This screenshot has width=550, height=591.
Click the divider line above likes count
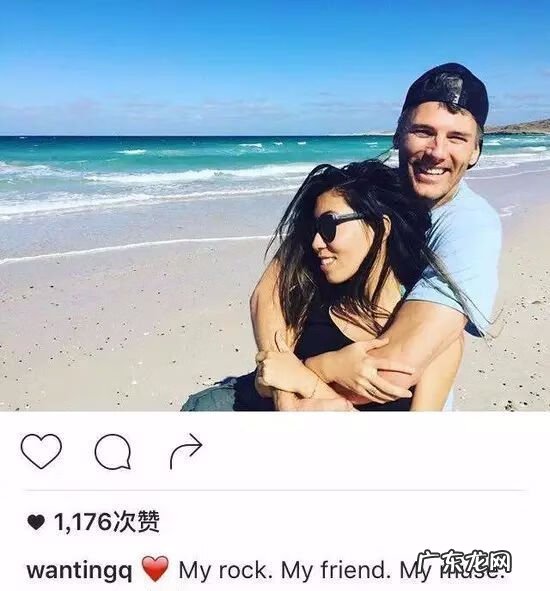click(x=275, y=491)
